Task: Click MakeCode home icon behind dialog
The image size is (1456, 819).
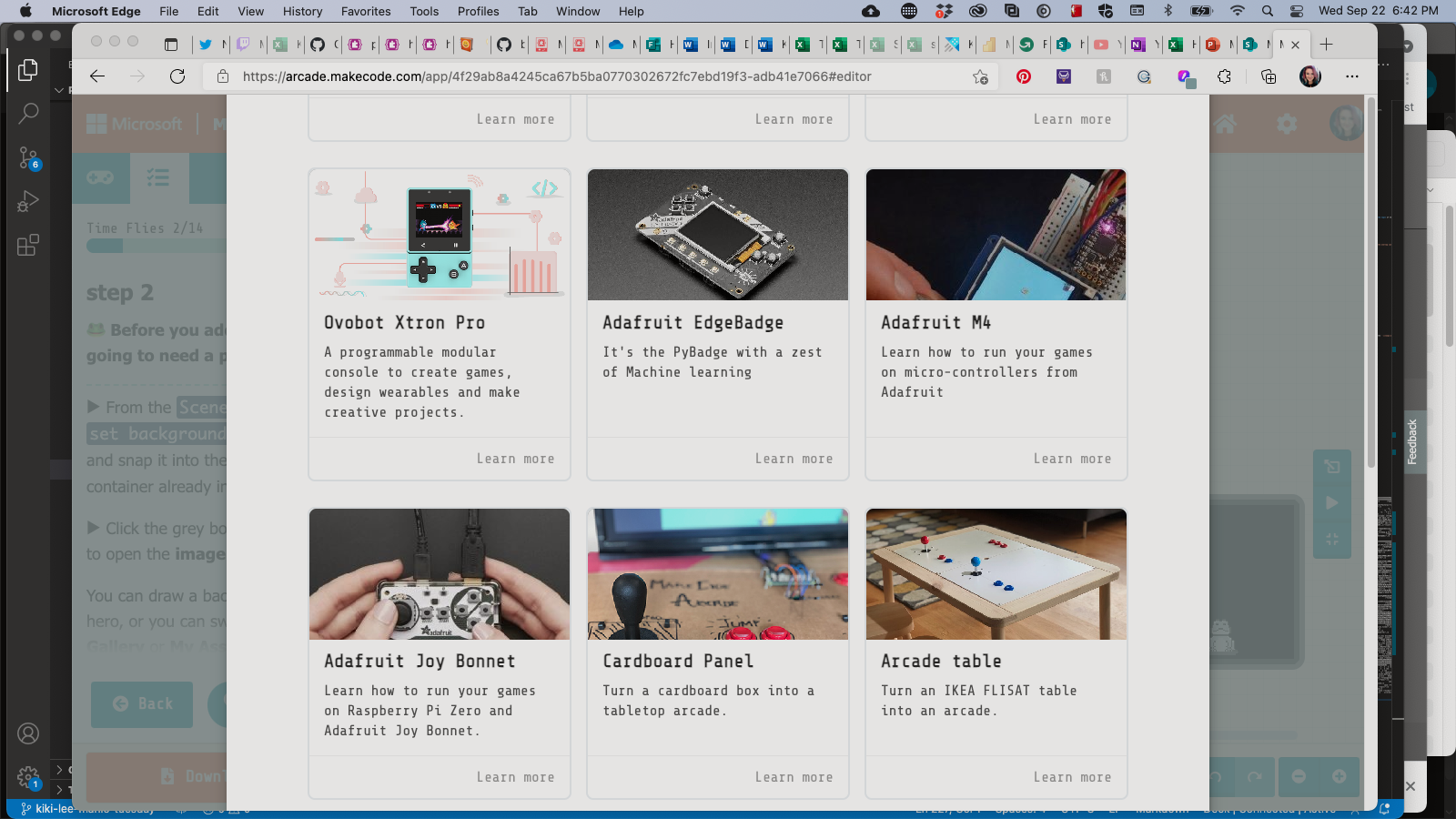Action: click(x=1226, y=124)
